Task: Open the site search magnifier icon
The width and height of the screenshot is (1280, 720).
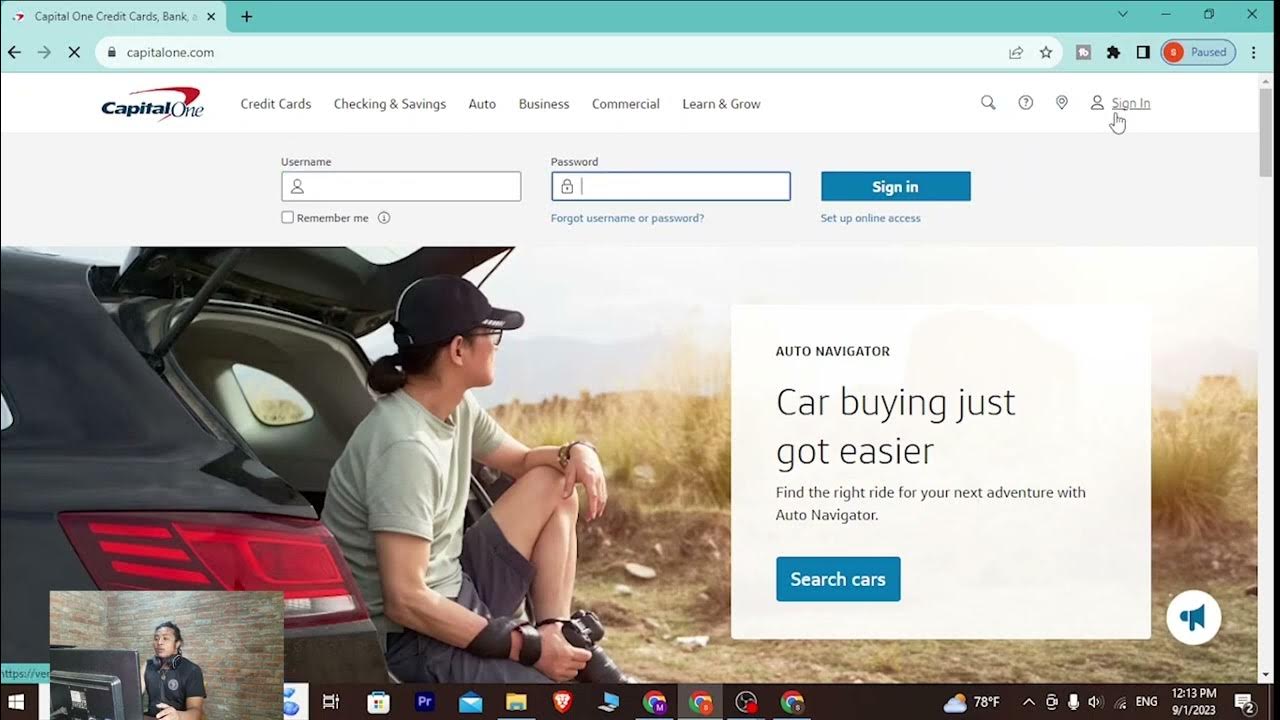Action: pyautogui.click(x=988, y=103)
